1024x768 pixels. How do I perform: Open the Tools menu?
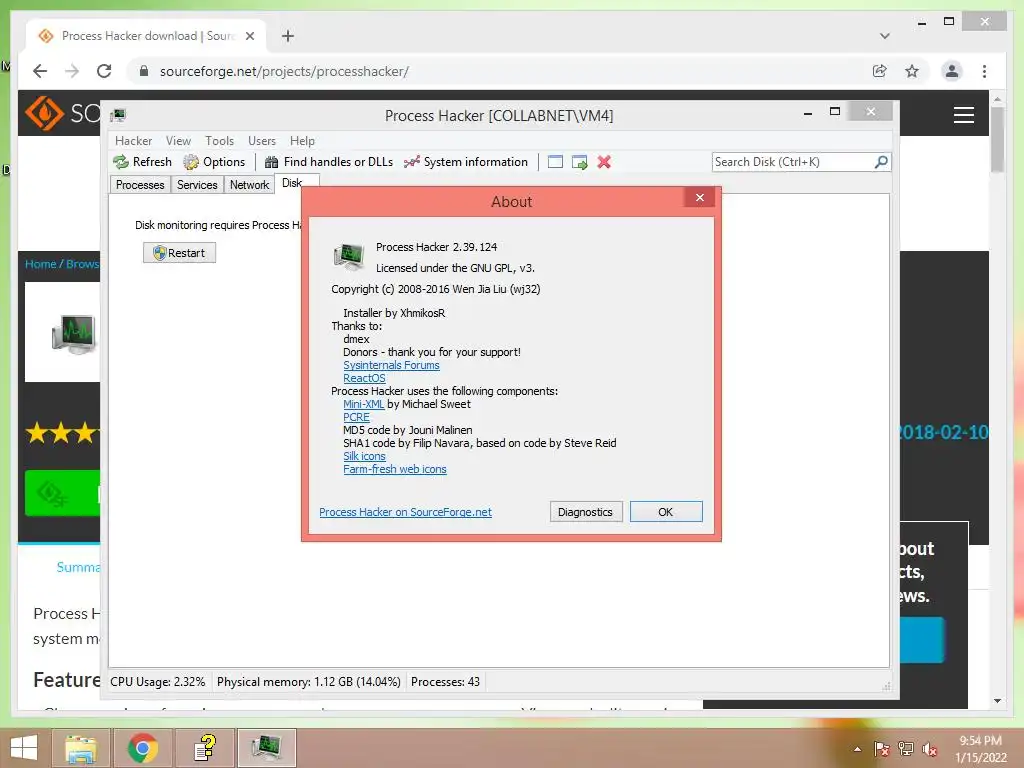coord(219,141)
